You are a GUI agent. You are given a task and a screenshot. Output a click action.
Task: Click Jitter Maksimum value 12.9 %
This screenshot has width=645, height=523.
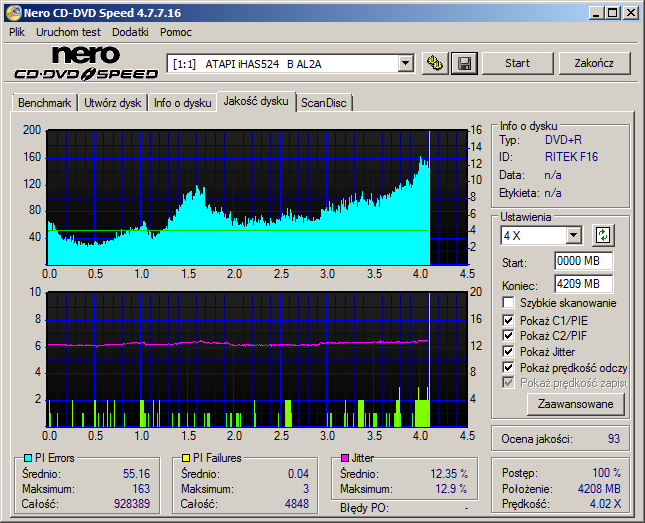pos(451,488)
